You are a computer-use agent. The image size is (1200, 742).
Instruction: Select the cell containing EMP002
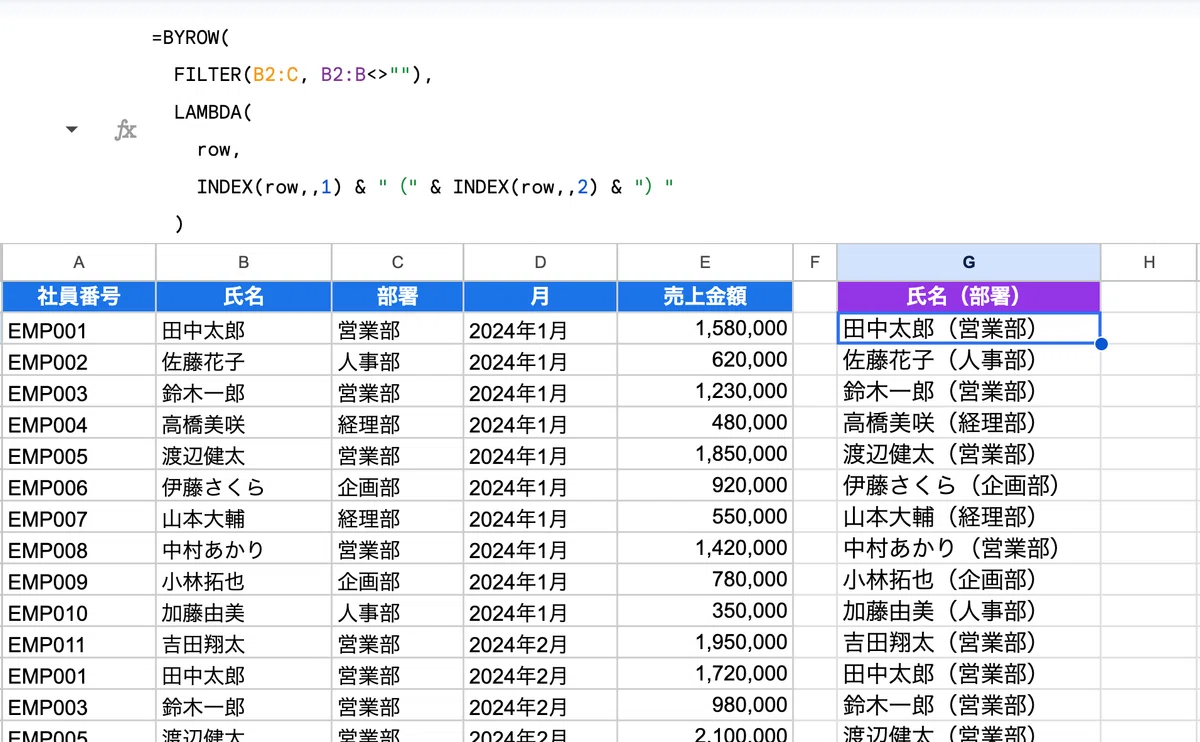click(79, 361)
